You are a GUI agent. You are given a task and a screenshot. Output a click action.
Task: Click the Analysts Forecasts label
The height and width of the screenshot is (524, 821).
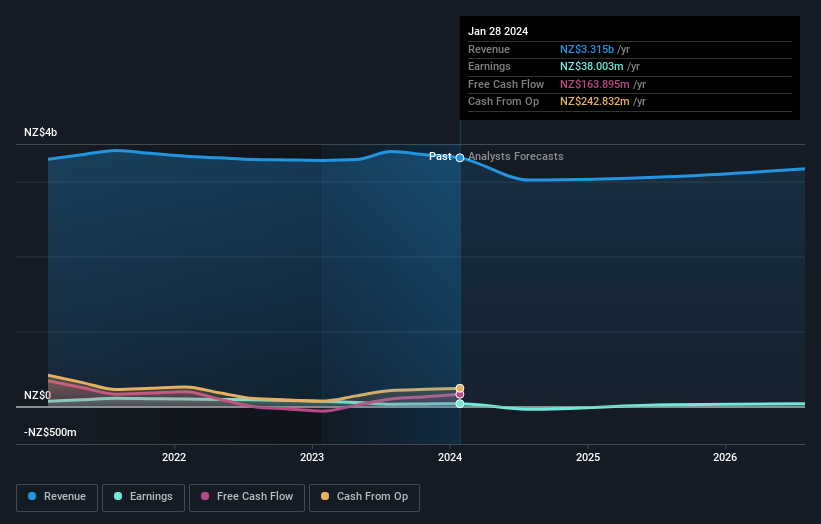516,156
